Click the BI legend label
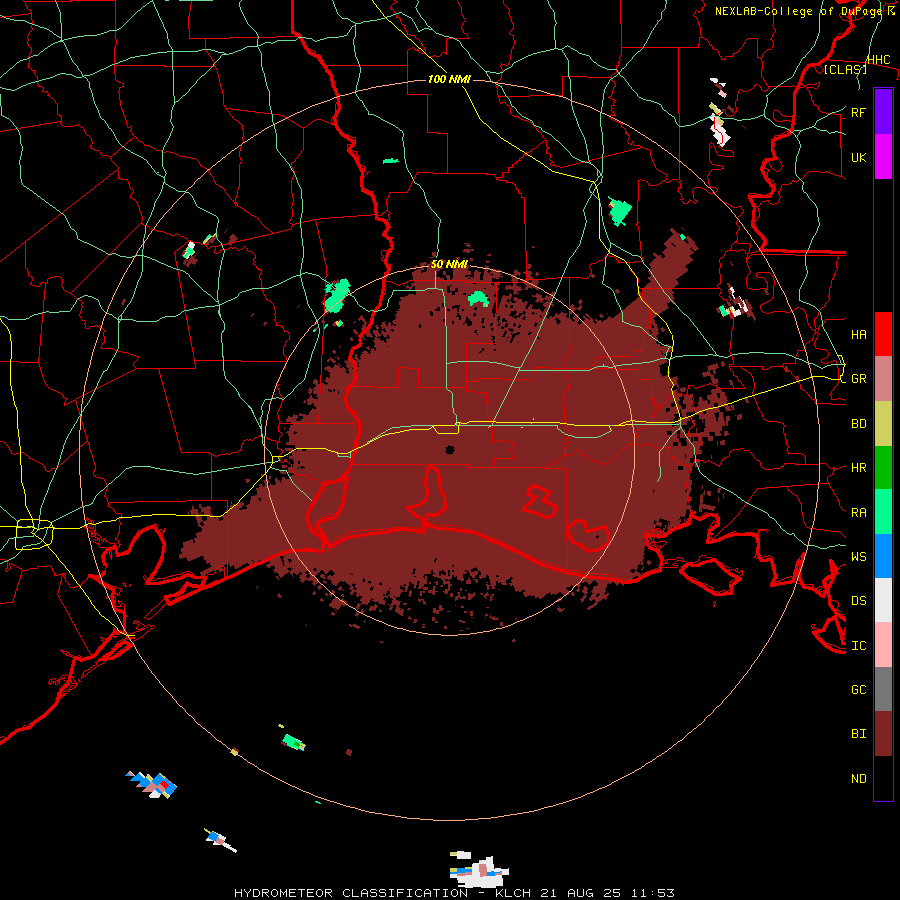Viewport: 900px width, 900px height. coord(858,734)
